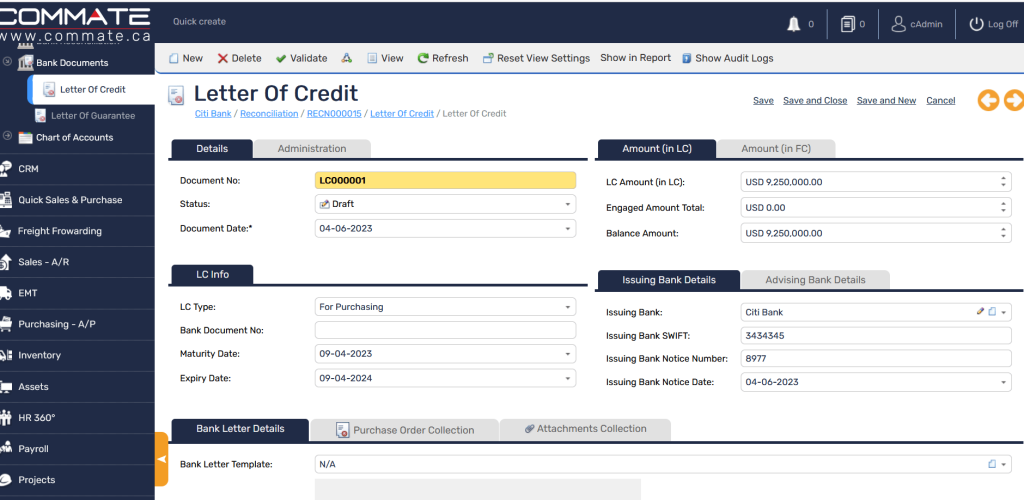Click the Letter Of Credit page title icon
The width and height of the screenshot is (1024, 500).
tap(176, 95)
